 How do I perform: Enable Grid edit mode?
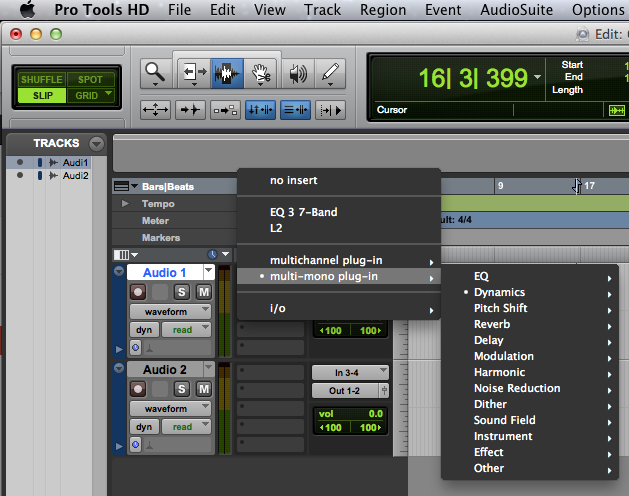tap(90, 96)
